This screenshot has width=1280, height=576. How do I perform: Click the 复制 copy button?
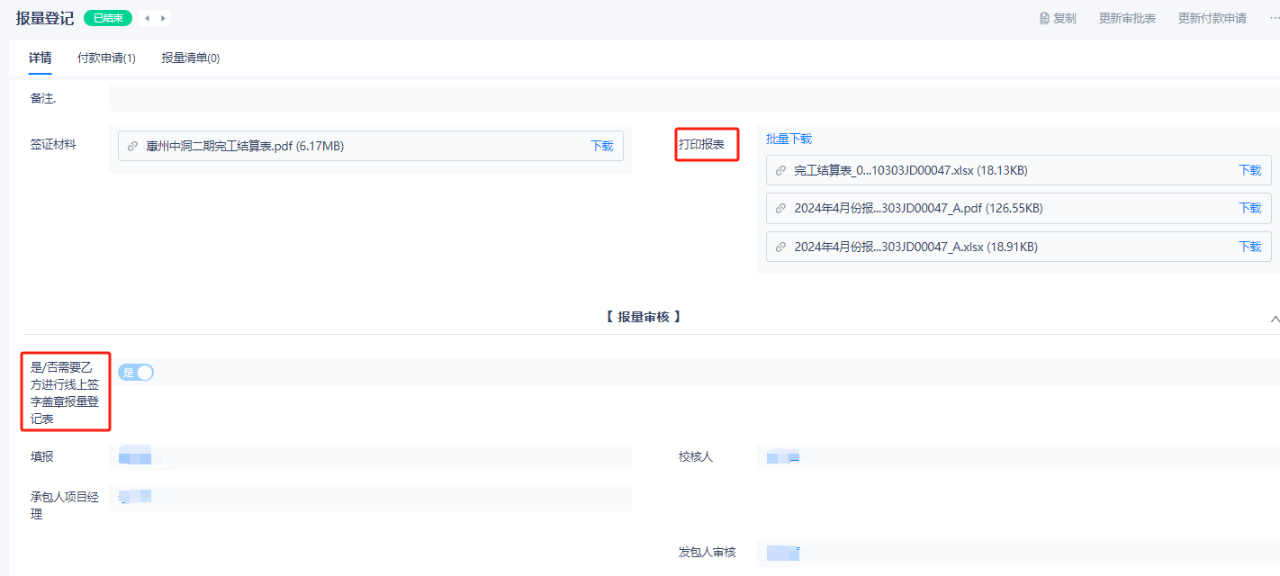[1058, 18]
